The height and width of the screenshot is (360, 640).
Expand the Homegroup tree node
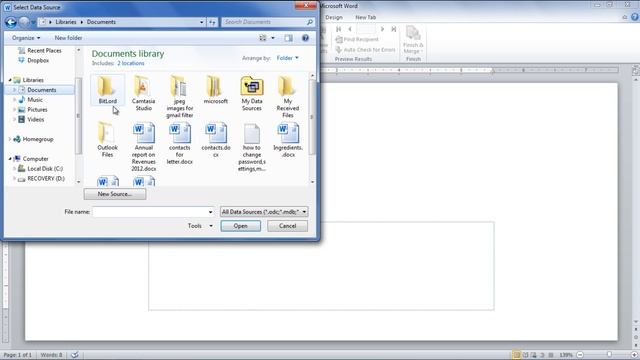[10, 139]
